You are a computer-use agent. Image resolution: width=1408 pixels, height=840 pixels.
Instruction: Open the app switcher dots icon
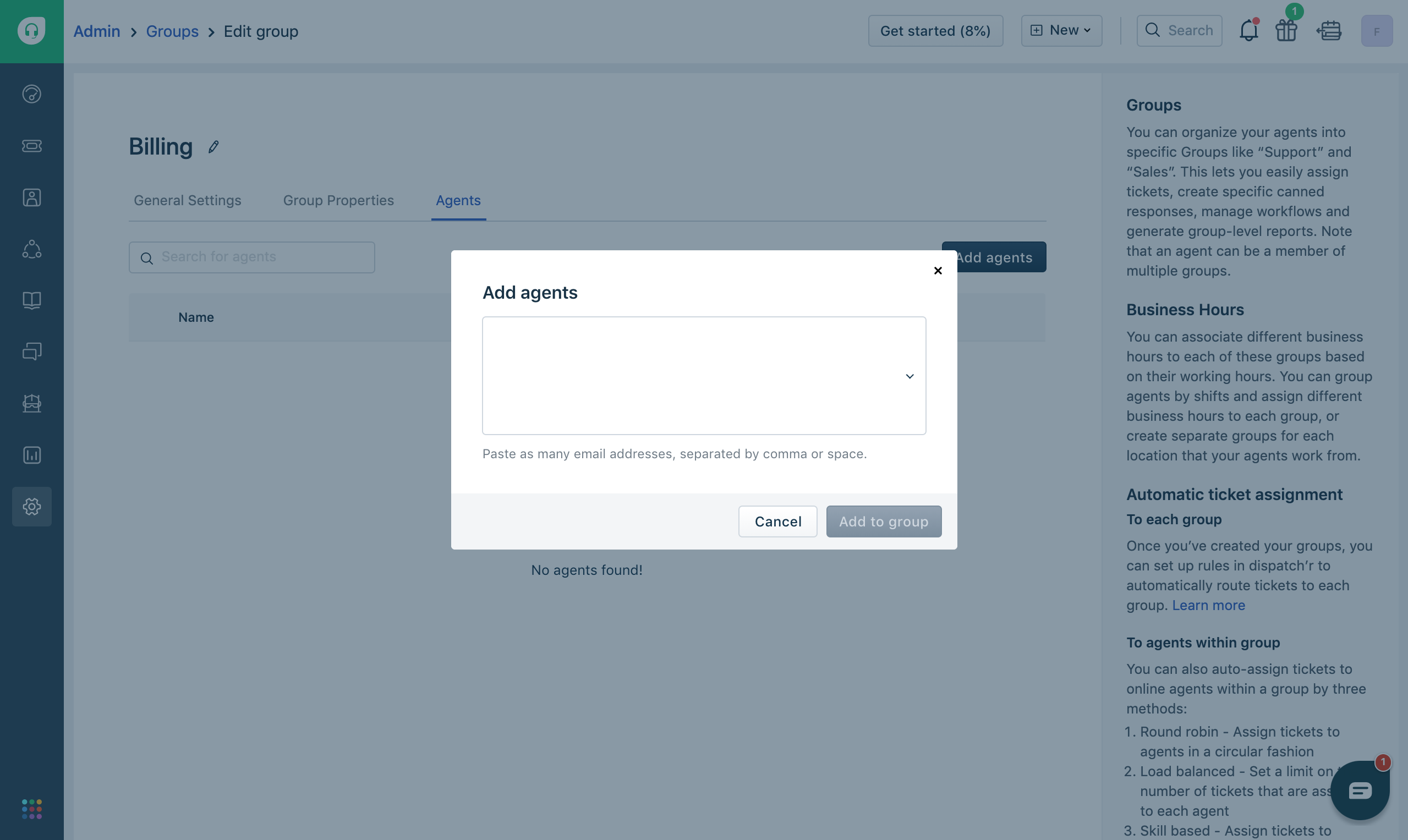point(32,809)
